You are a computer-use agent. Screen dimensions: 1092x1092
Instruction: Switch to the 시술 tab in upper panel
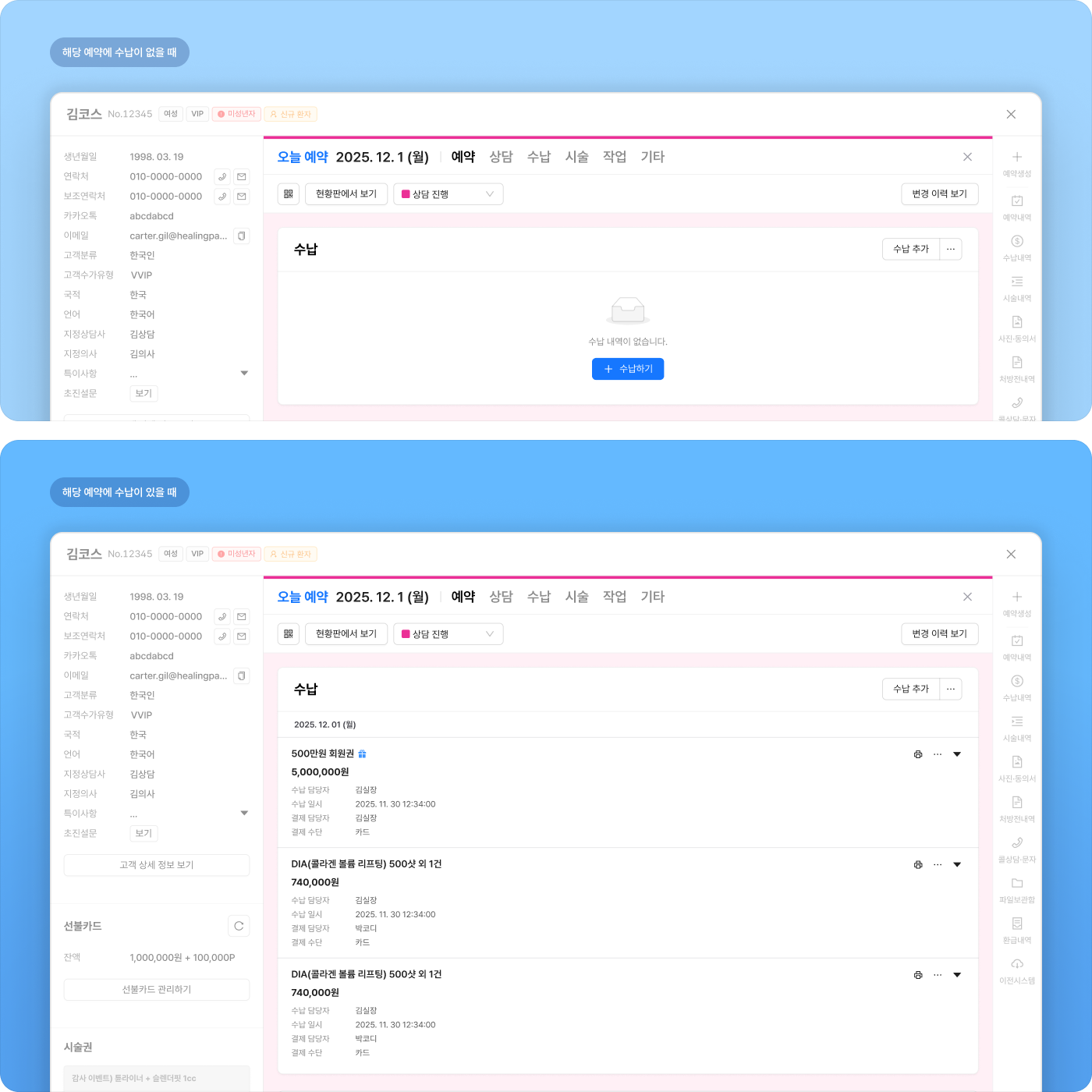[577, 157]
